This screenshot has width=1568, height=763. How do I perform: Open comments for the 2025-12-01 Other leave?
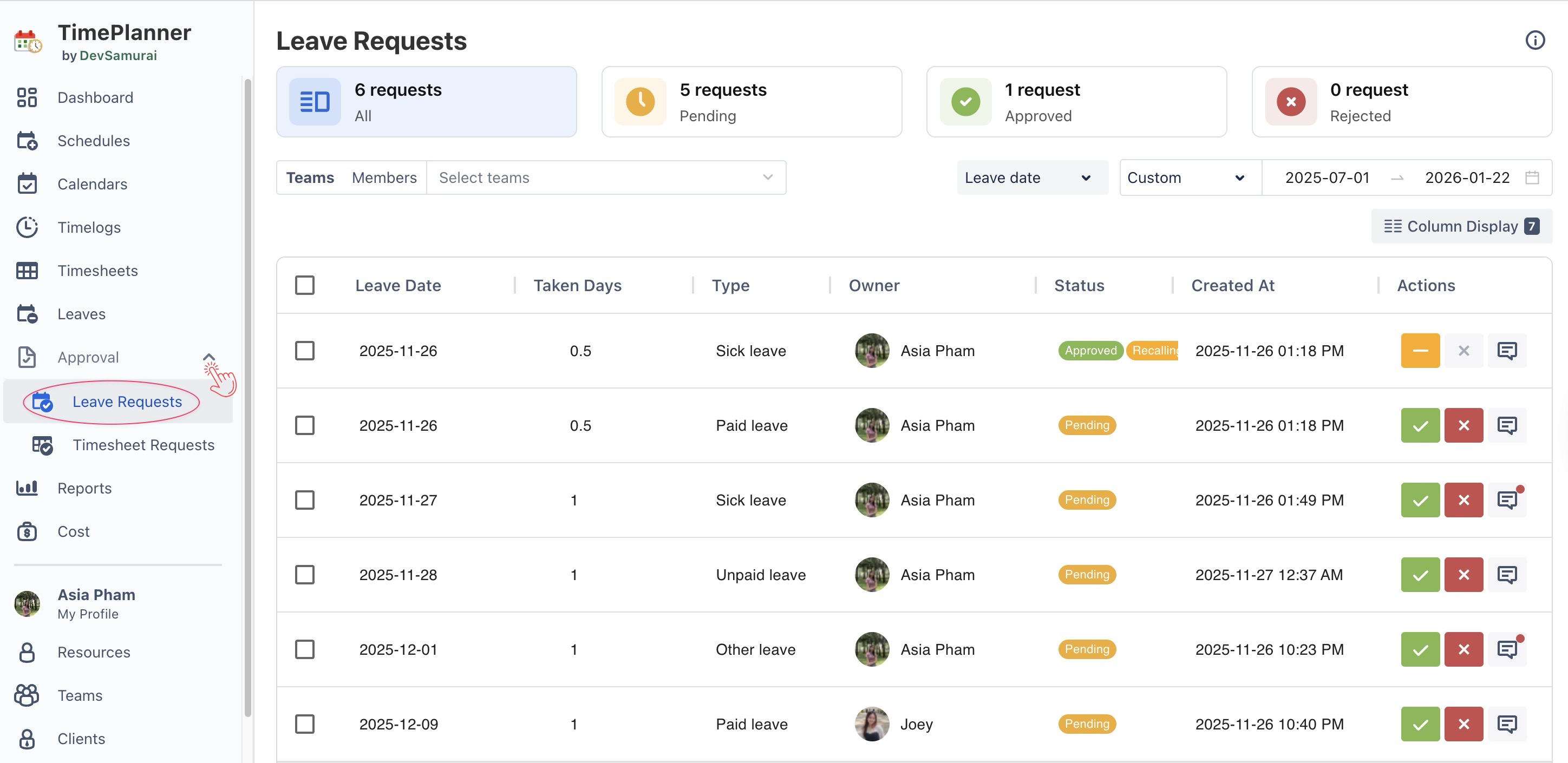1506,649
